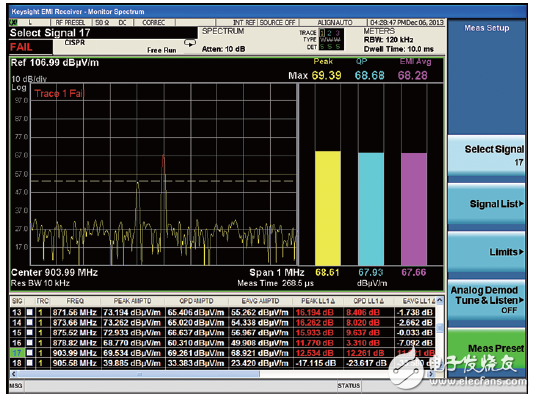Toggle checkbox for signal 16 row
536x398 pixels.
[x=30, y=343]
